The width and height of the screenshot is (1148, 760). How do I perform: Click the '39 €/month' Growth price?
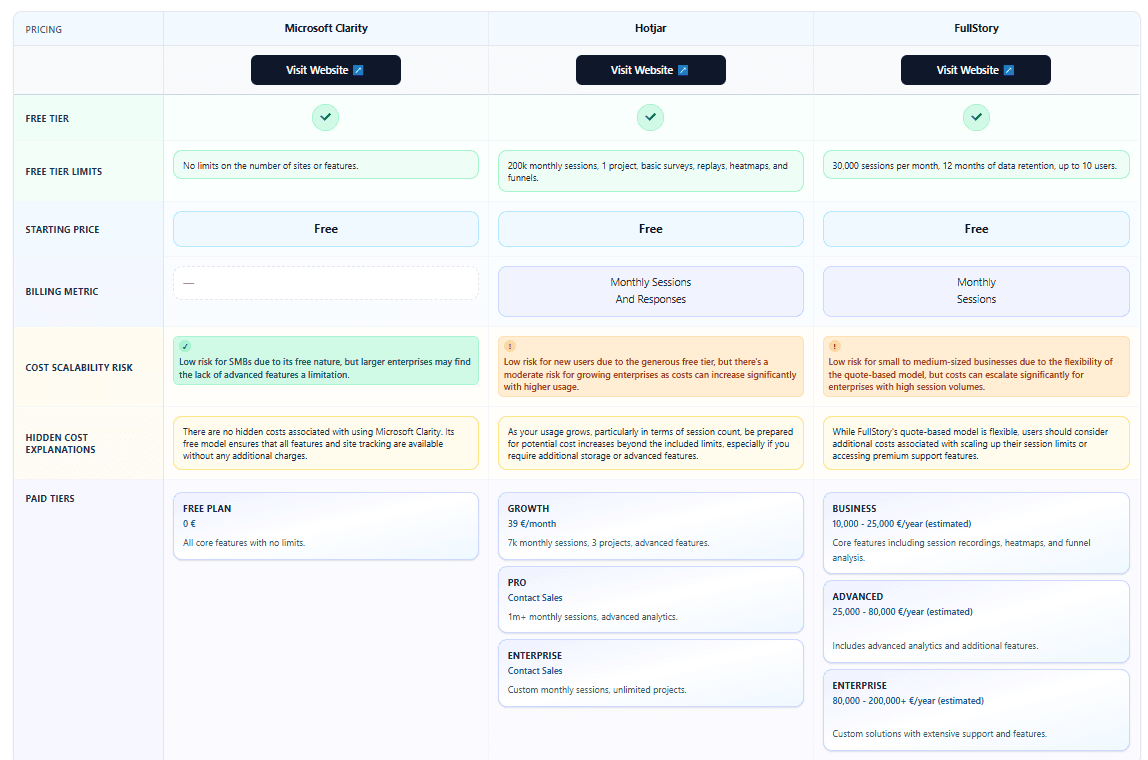pos(532,524)
